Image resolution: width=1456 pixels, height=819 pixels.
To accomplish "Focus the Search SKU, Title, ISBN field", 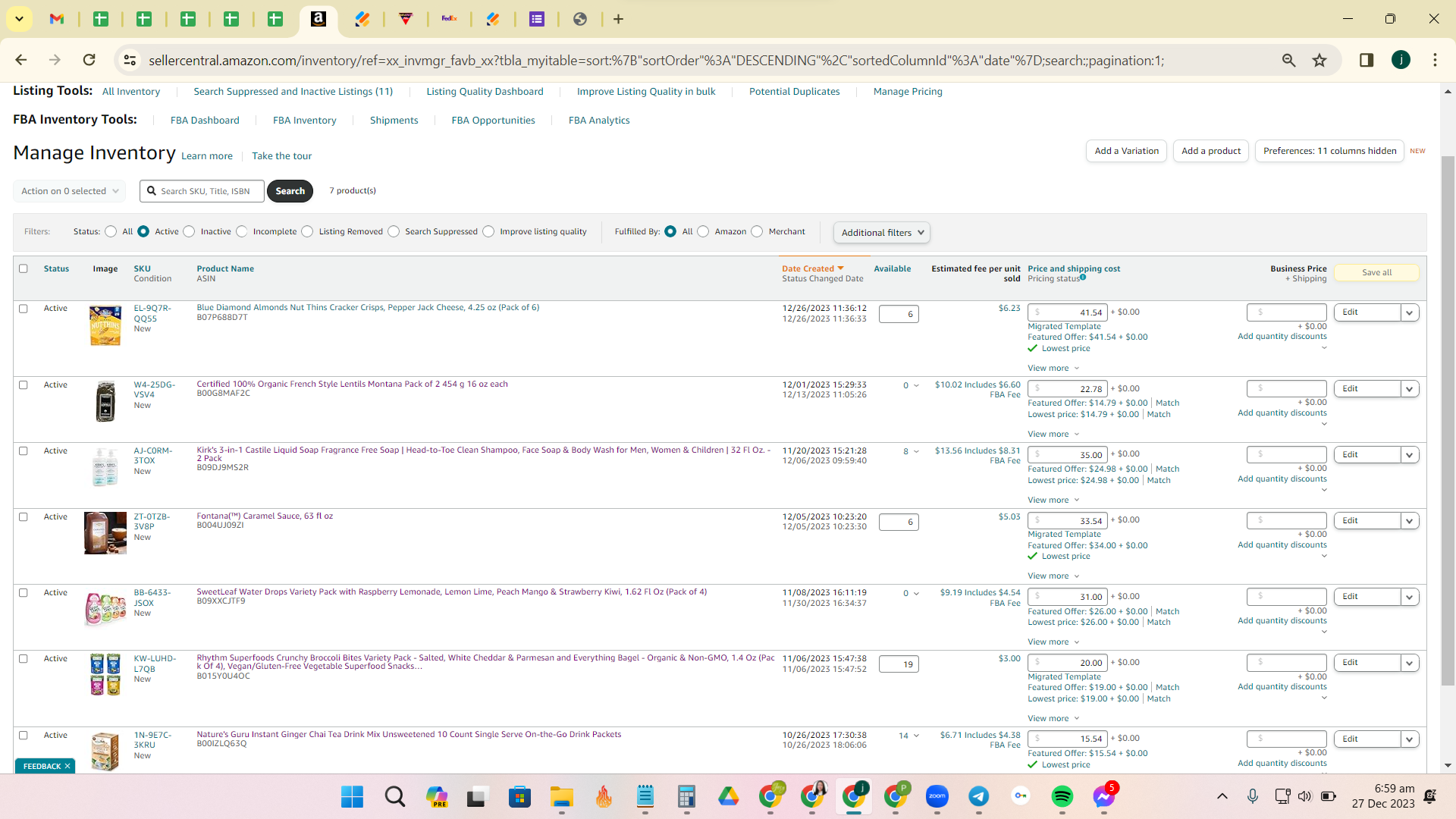I will pos(202,191).
